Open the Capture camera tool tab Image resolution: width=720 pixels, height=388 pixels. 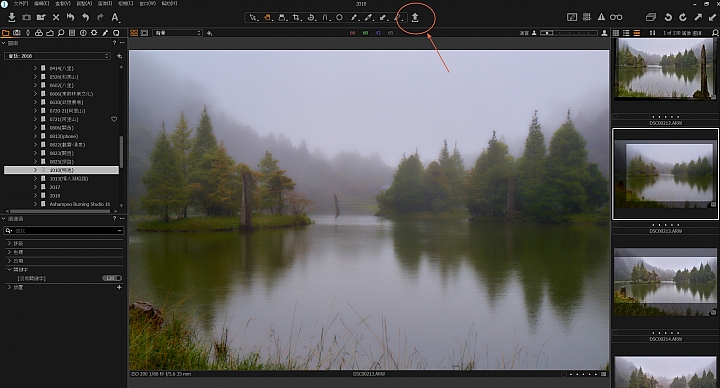coord(17,33)
